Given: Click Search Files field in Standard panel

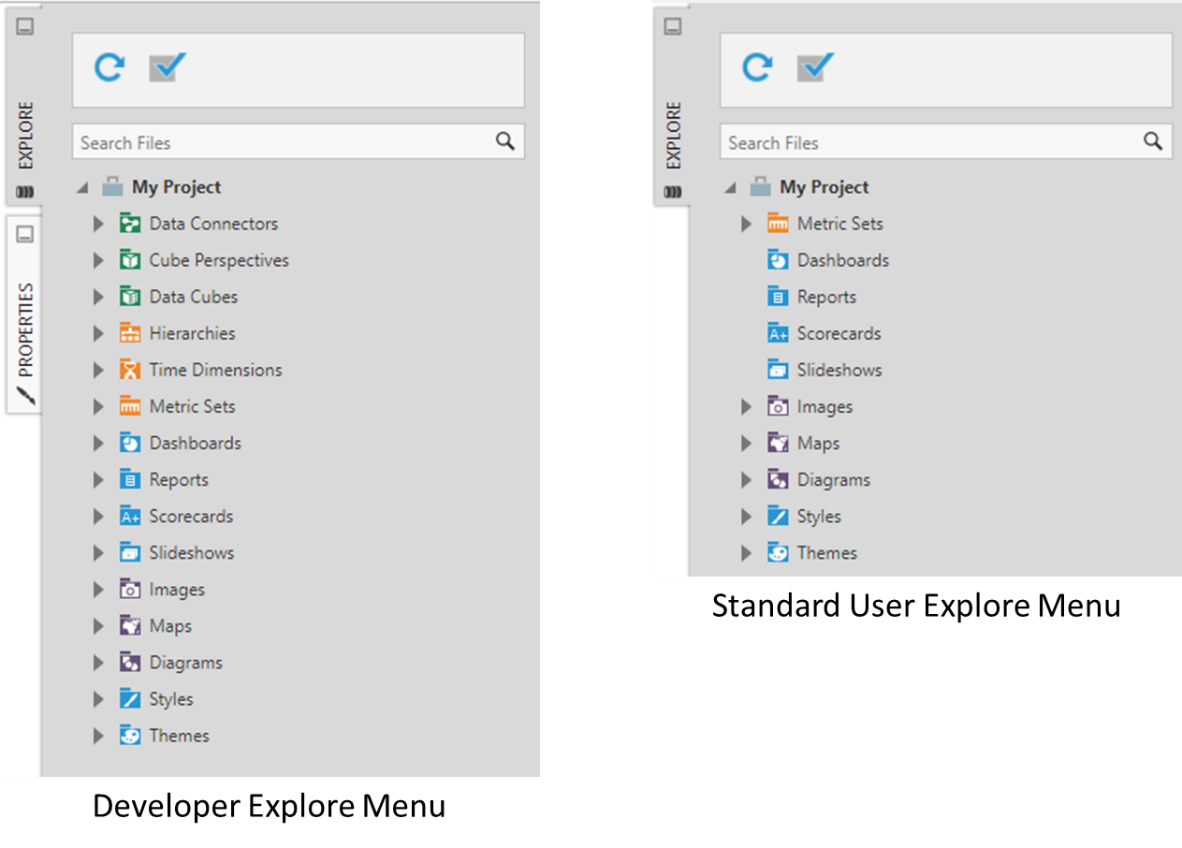Looking at the screenshot, I should [946, 142].
